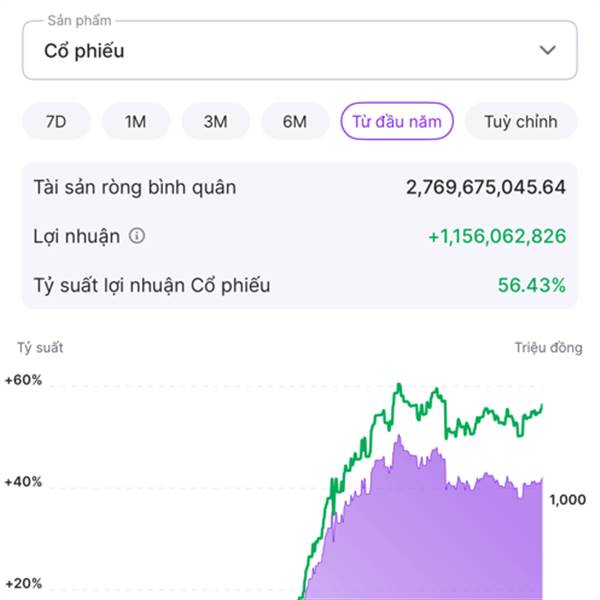Click the green return line peak on chart

(398, 385)
